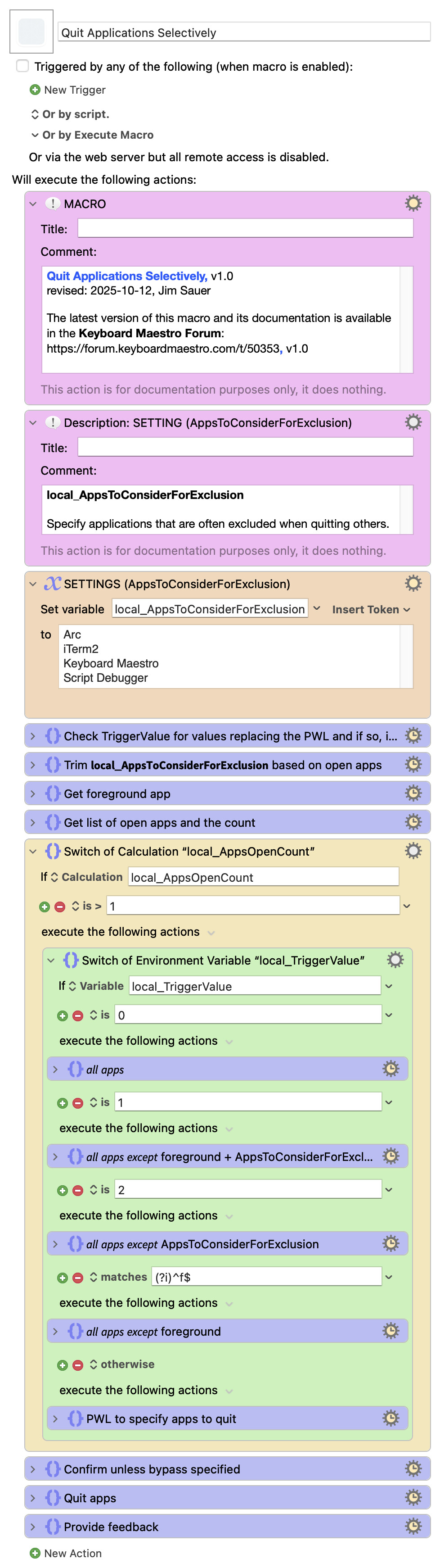Change the 'matches' condition type selector

(93, 1277)
